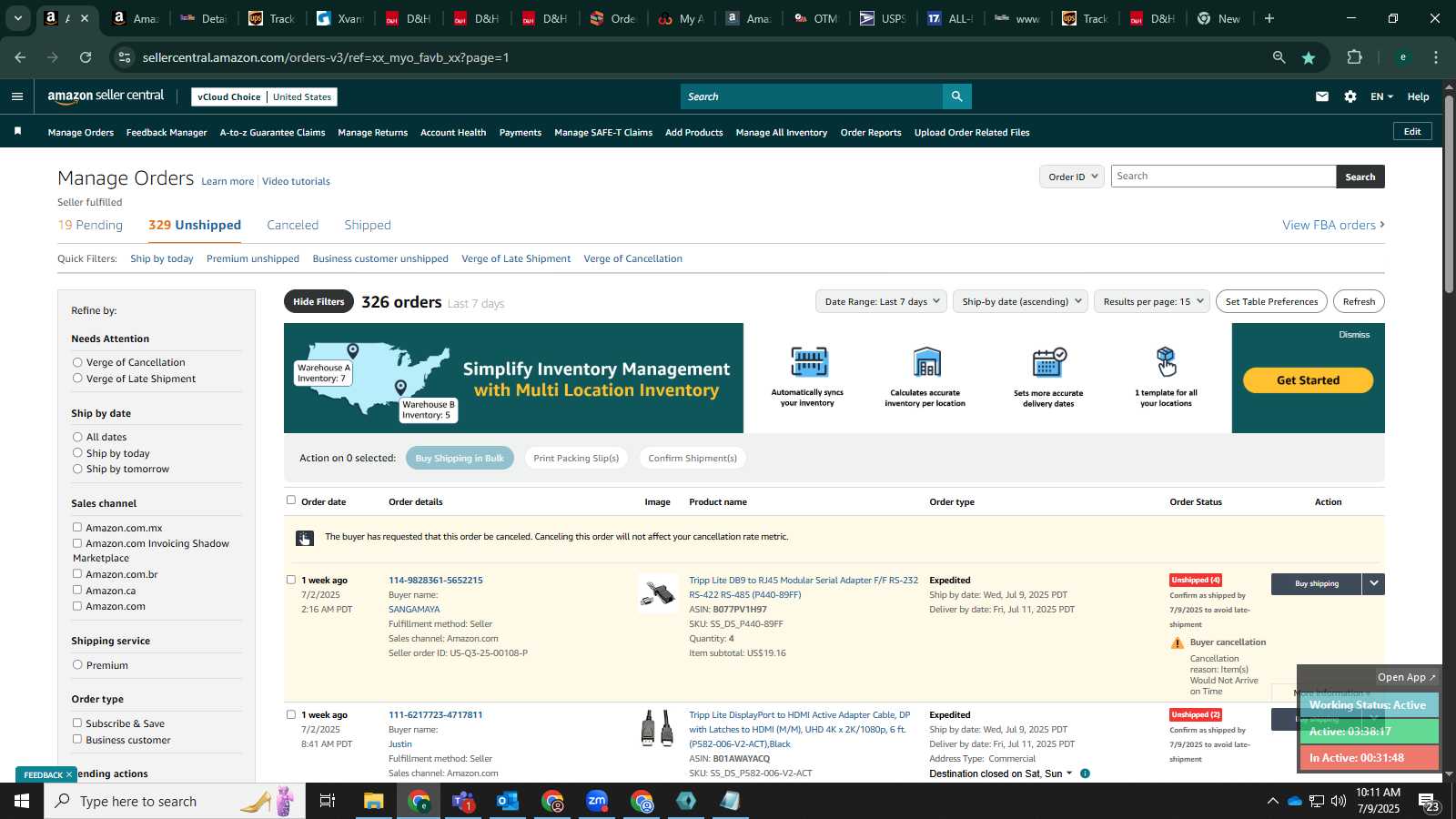This screenshot has width=1456, height=819.
Task: Click the magnifier search button in header
Action: (956, 96)
